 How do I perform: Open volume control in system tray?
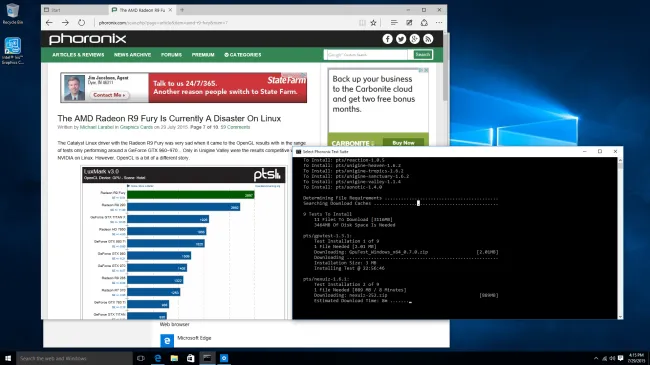[x=612, y=358]
